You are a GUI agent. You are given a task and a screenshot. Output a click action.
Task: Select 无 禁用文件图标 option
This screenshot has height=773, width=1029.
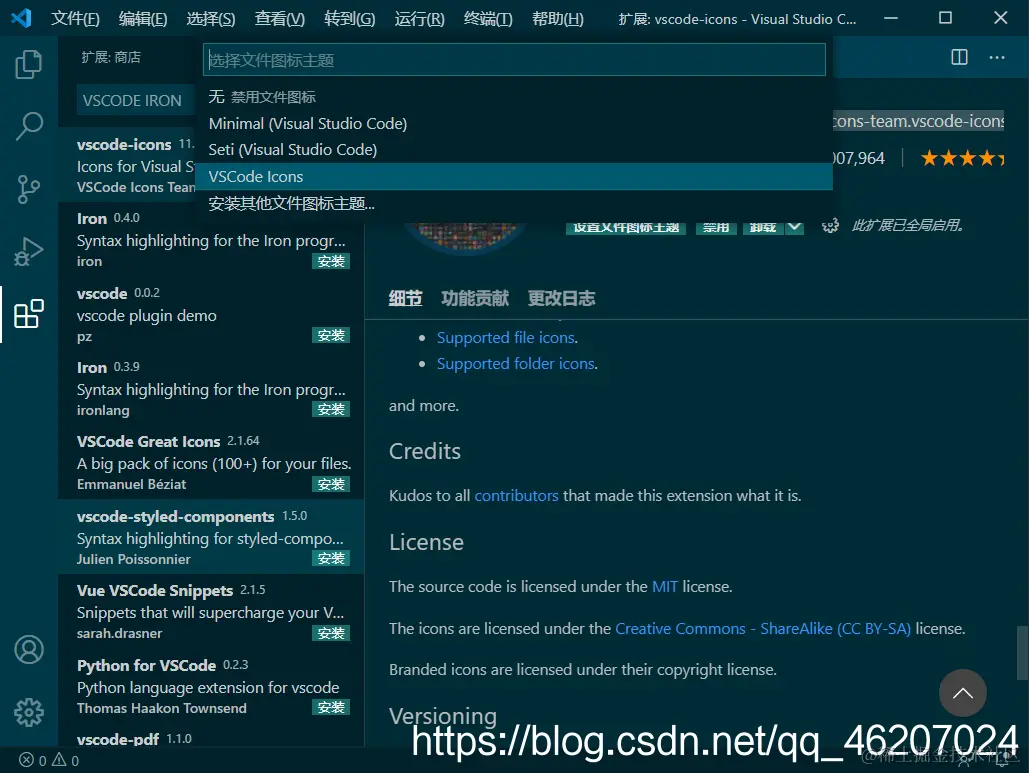pyautogui.click(x=514, y=97)
